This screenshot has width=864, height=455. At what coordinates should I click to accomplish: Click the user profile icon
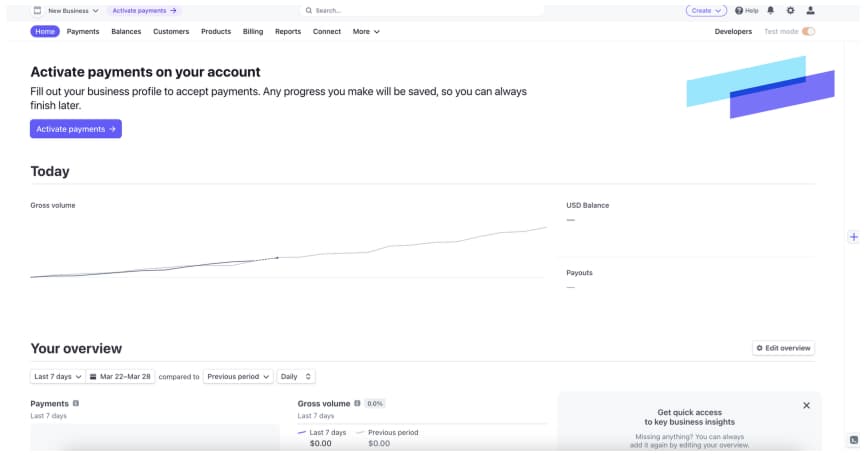click(x=810, y=10)
